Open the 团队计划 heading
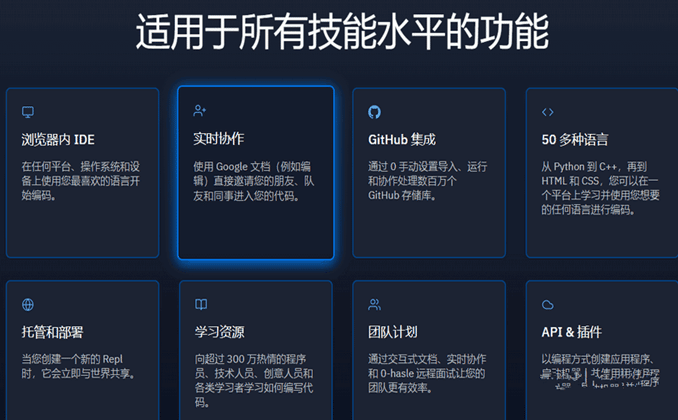 [393, 332]
